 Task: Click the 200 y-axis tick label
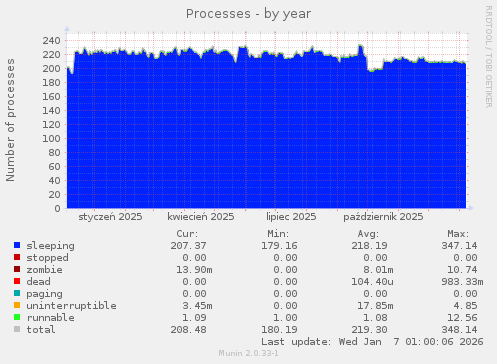pos(51,69)
